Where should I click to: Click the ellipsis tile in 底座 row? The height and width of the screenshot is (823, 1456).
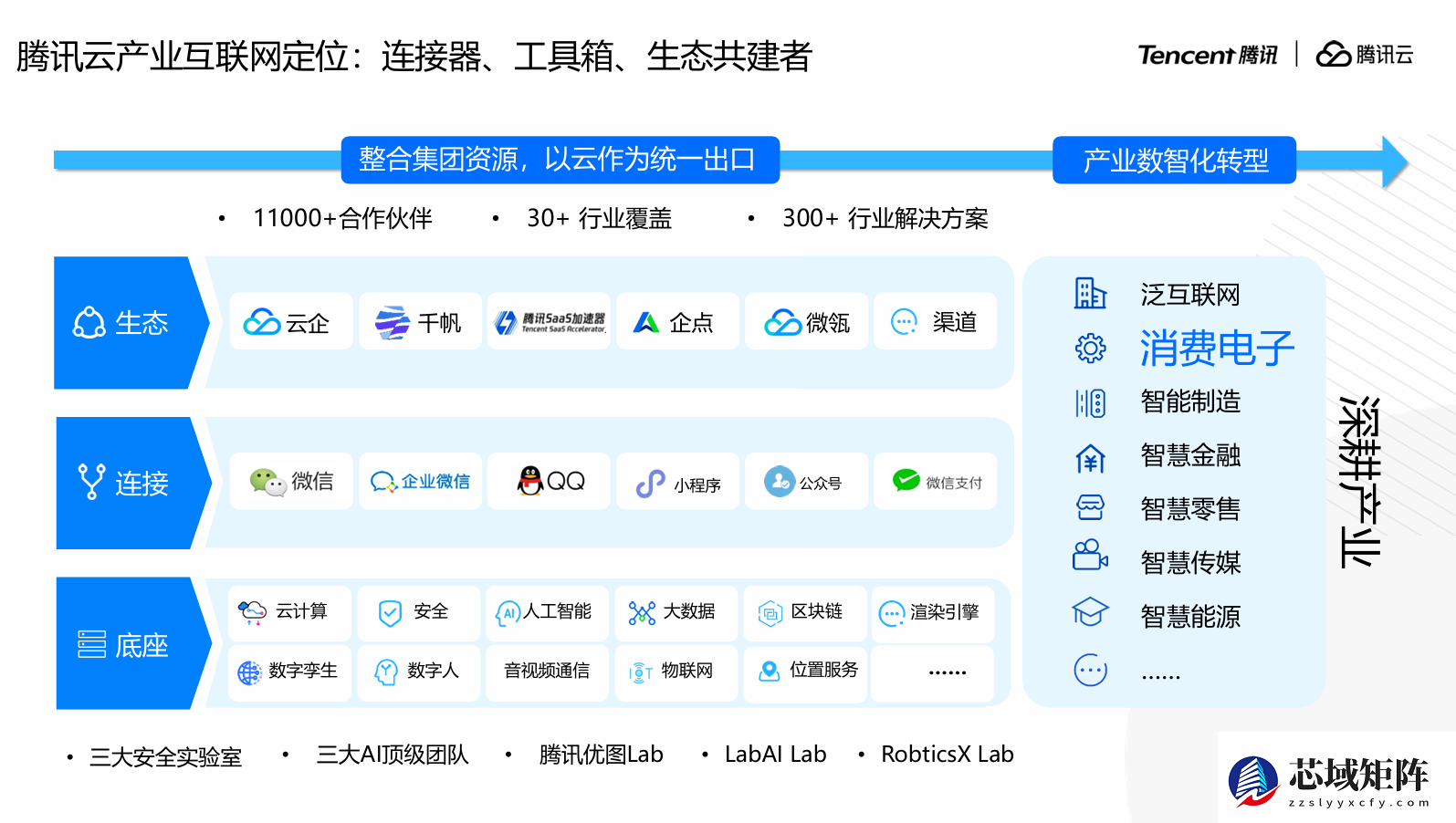(x=932, y=672)
